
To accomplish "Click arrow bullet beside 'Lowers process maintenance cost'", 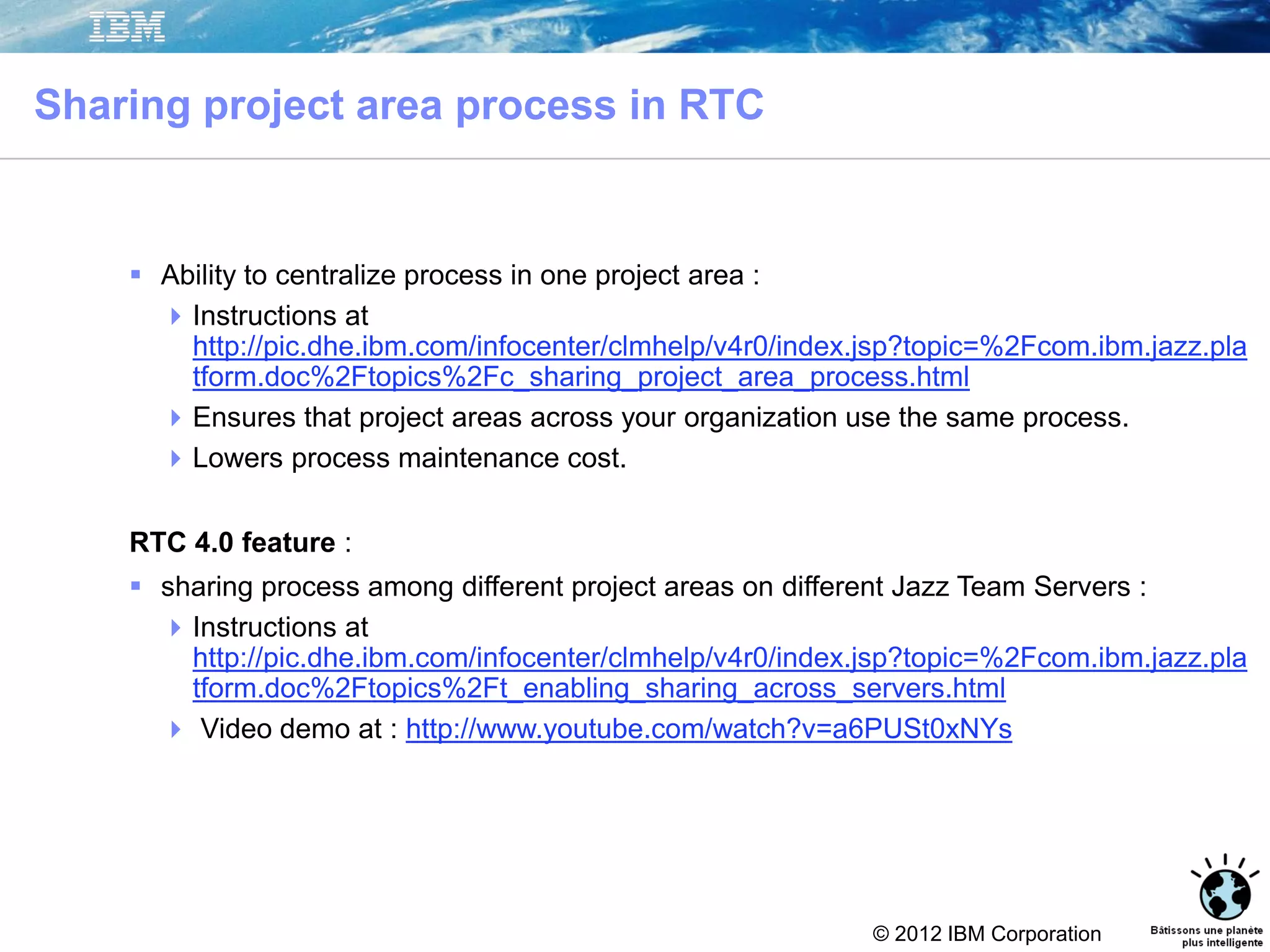I will point(175,459).
